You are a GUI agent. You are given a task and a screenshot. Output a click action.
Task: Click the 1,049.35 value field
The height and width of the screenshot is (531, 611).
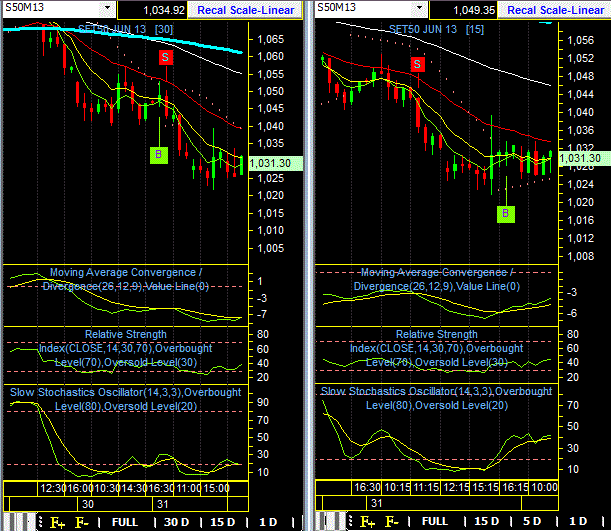pyautogui.click(x=463, y=10)
